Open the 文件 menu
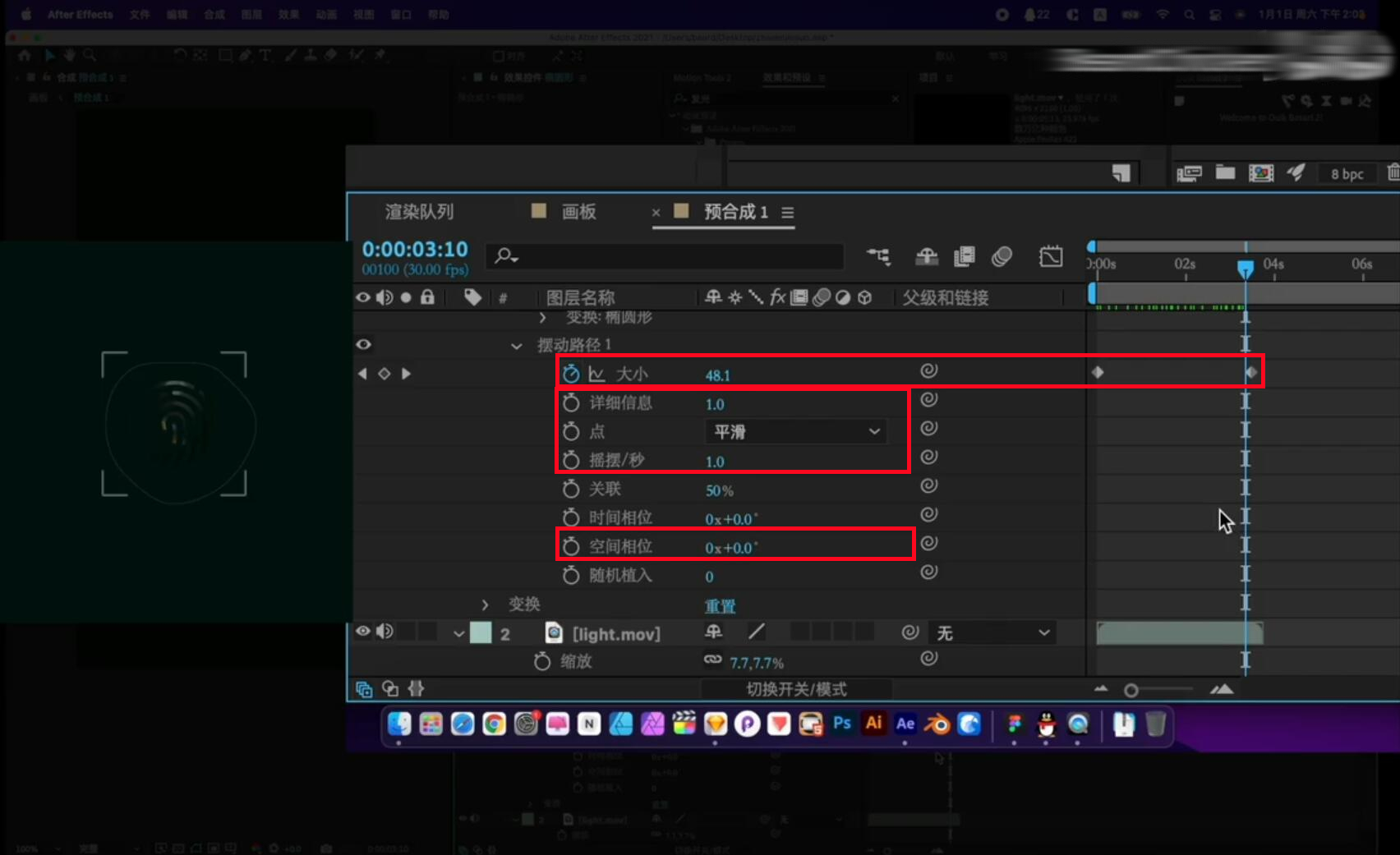 click(140, 14)
